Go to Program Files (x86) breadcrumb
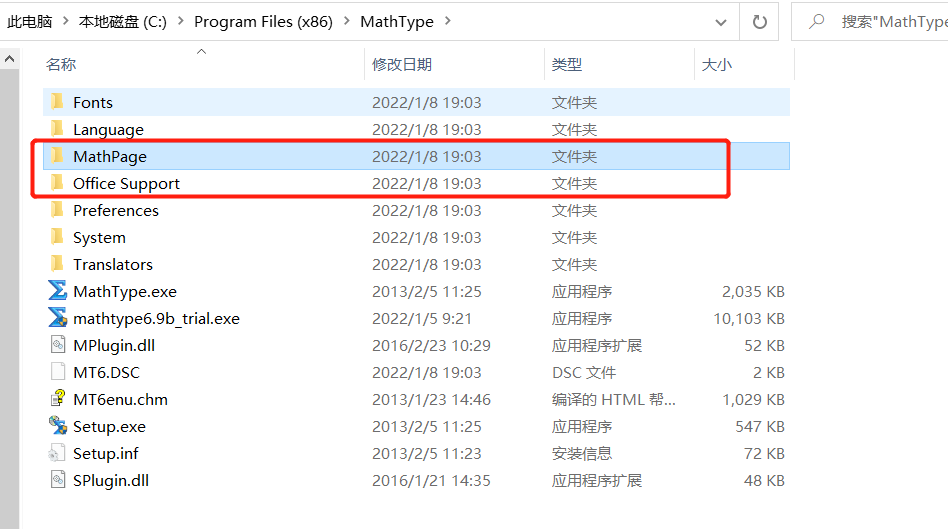The height and width of the screenshot is (529, 948). [x=263, y=22]
